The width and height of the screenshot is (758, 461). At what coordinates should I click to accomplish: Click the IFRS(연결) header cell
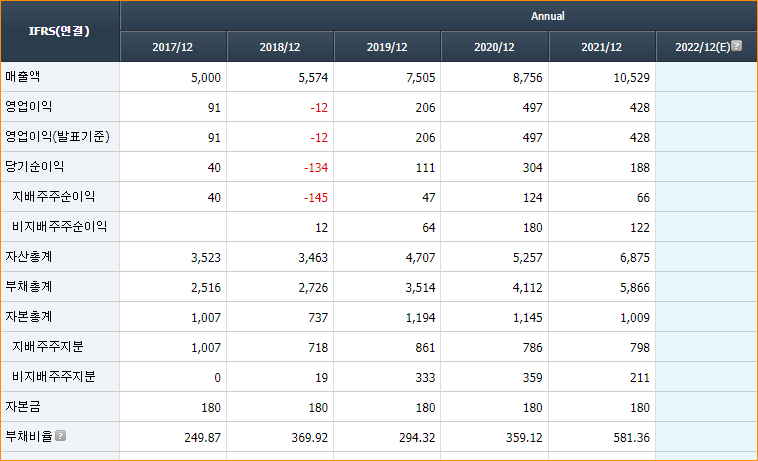pyautogui.click(x=59, y=31)
